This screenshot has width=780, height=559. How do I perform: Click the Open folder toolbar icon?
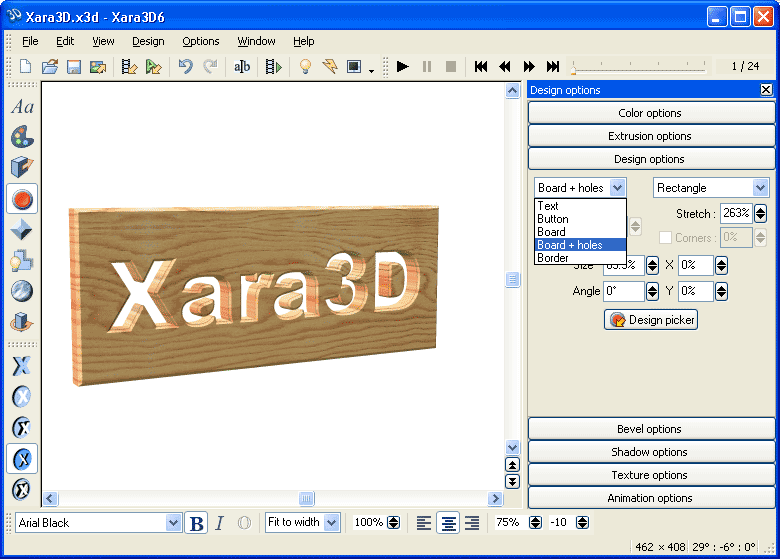pyautogui.click(x=49, y=67)
